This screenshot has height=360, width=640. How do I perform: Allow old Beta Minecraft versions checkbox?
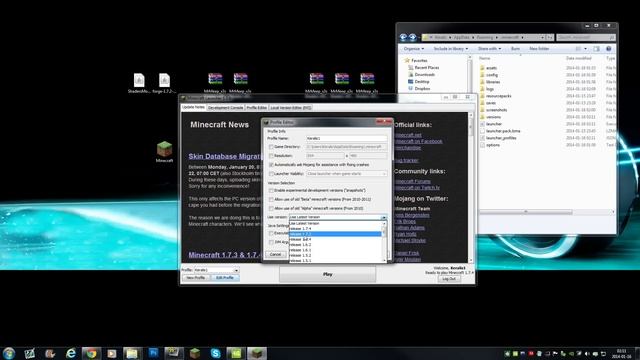coord(271,199)
